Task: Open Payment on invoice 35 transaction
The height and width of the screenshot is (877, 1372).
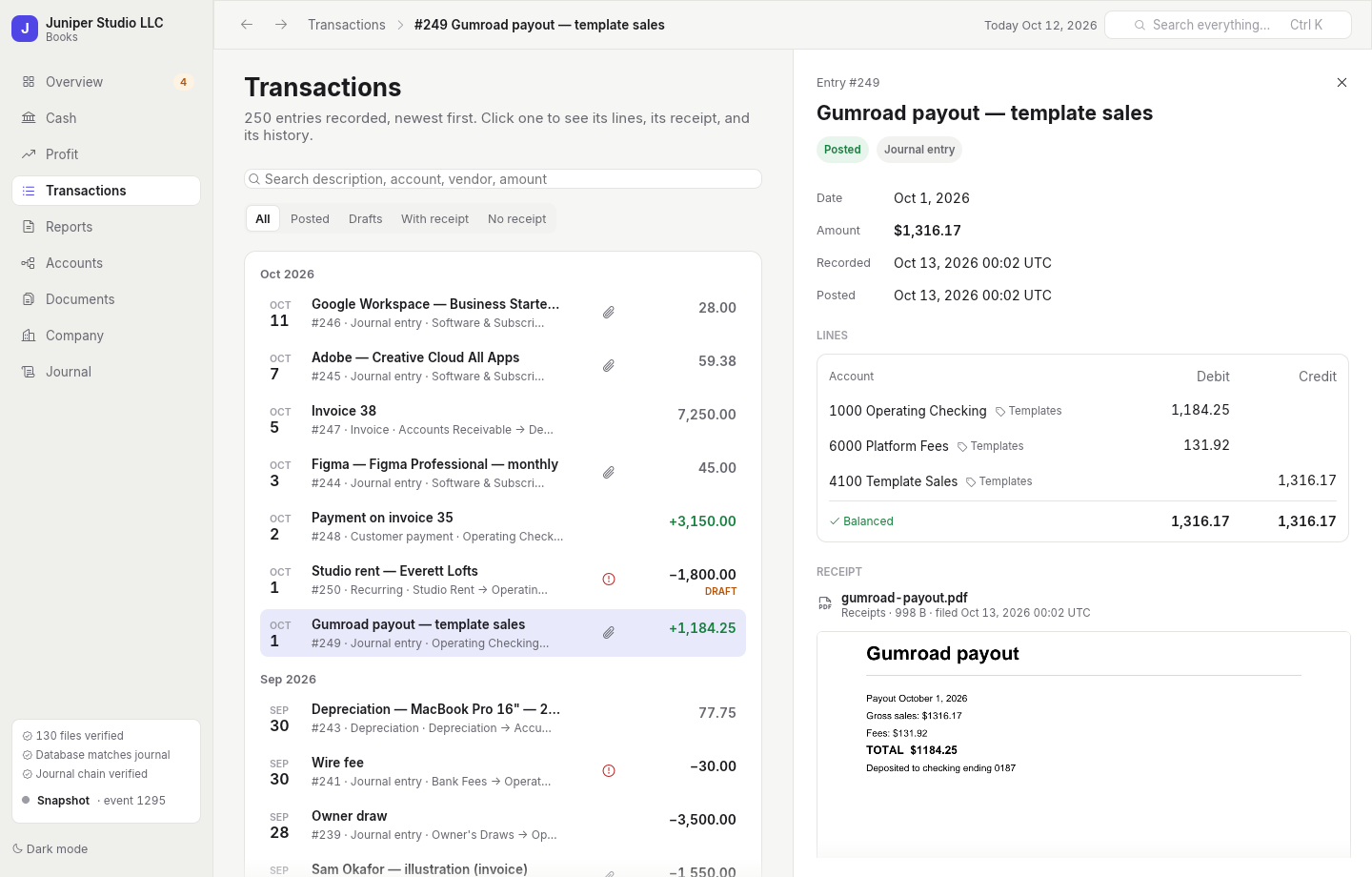Action: click(503, 526)
